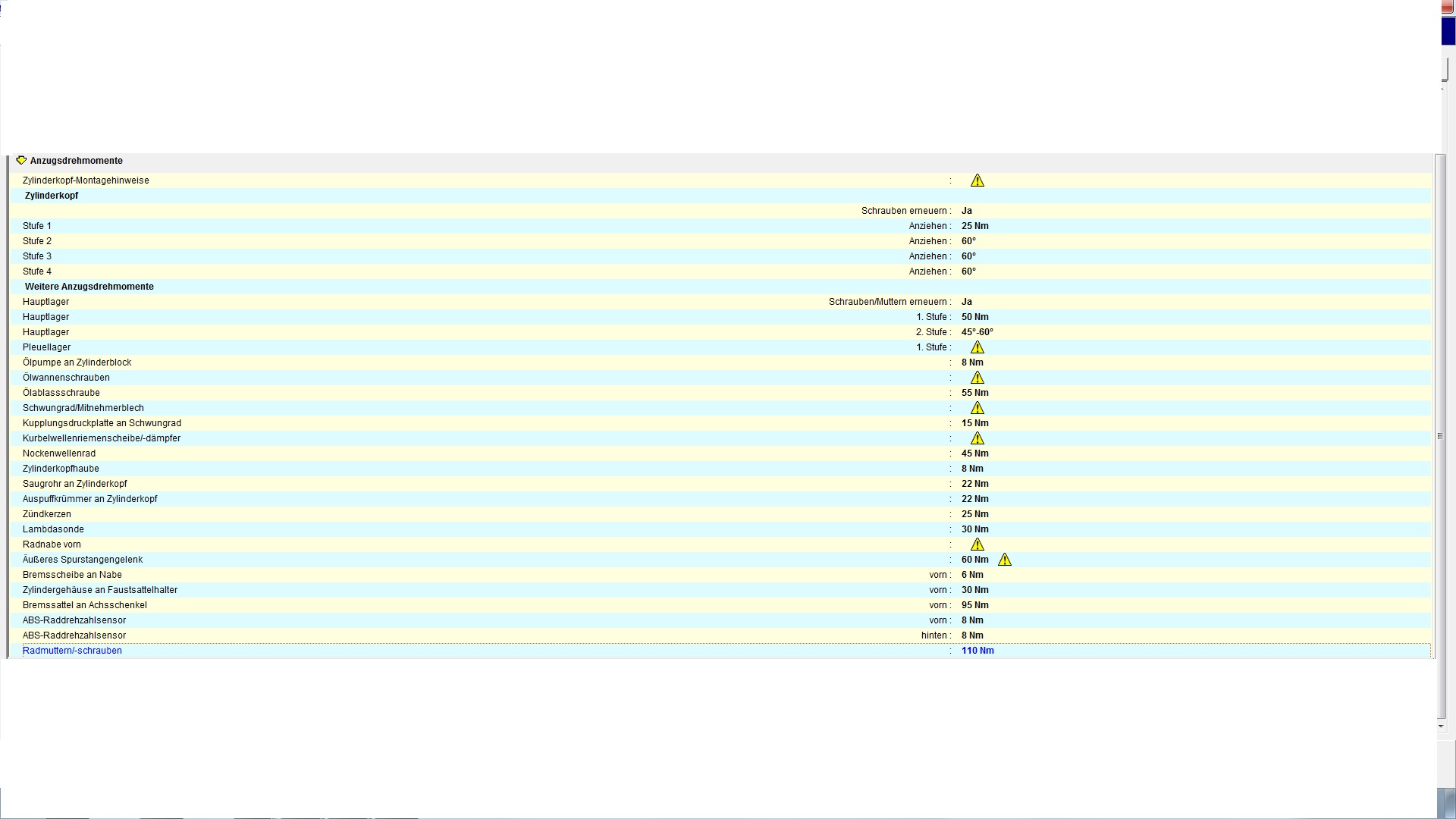Click Weitere Anzugsdrehmomente subsection heading
This screenshot has height=819, width=1456.
[x=89, y=287]
